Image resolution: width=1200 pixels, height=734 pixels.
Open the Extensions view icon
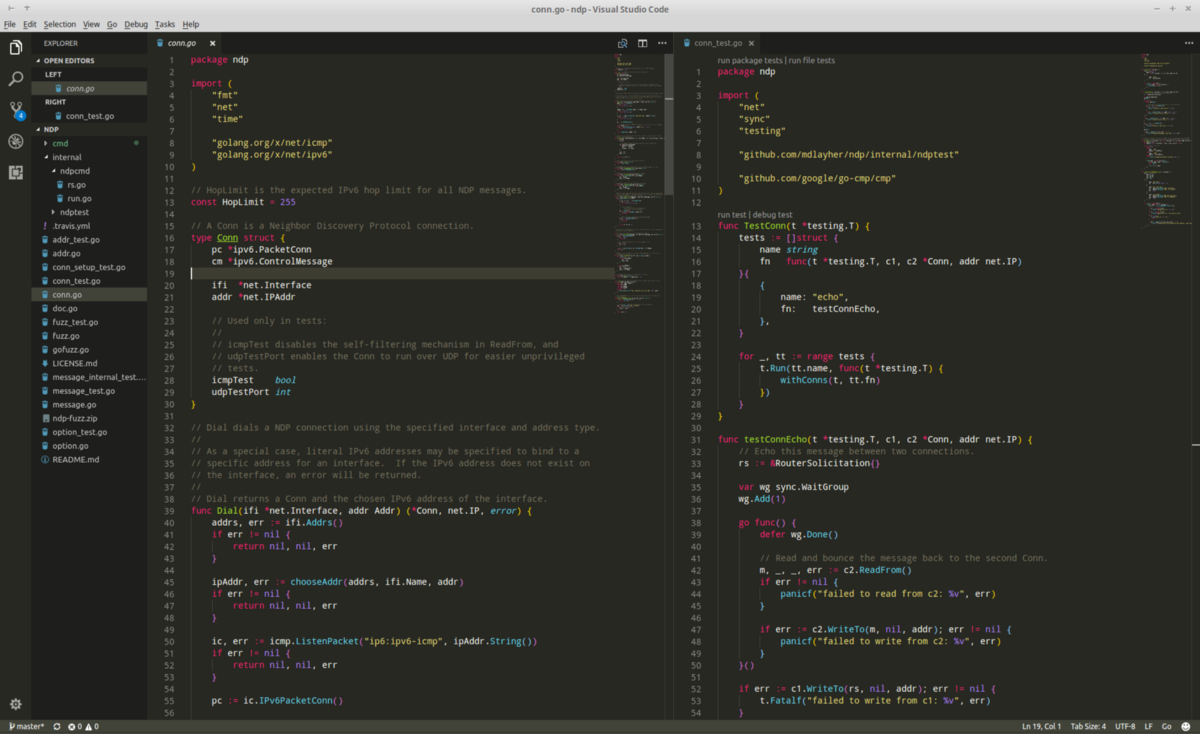16,172
